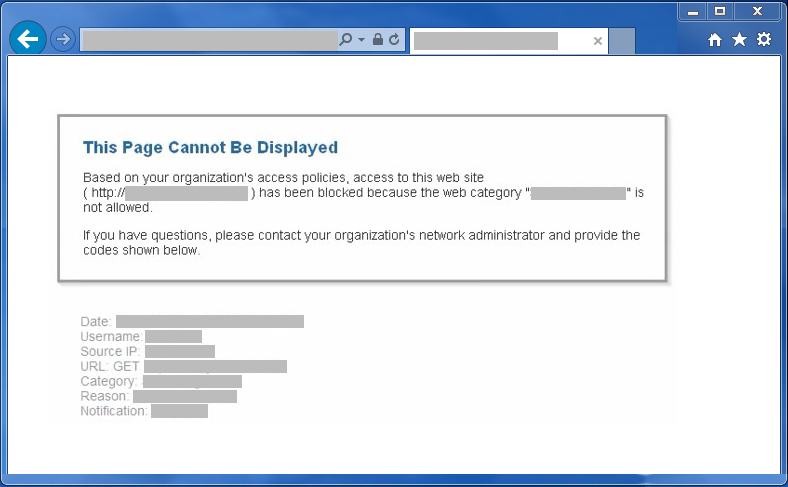The height and width of the screenshot is (487, 788).
Task: Refresh the page with the reload icon
Action: tap(394, 40)
